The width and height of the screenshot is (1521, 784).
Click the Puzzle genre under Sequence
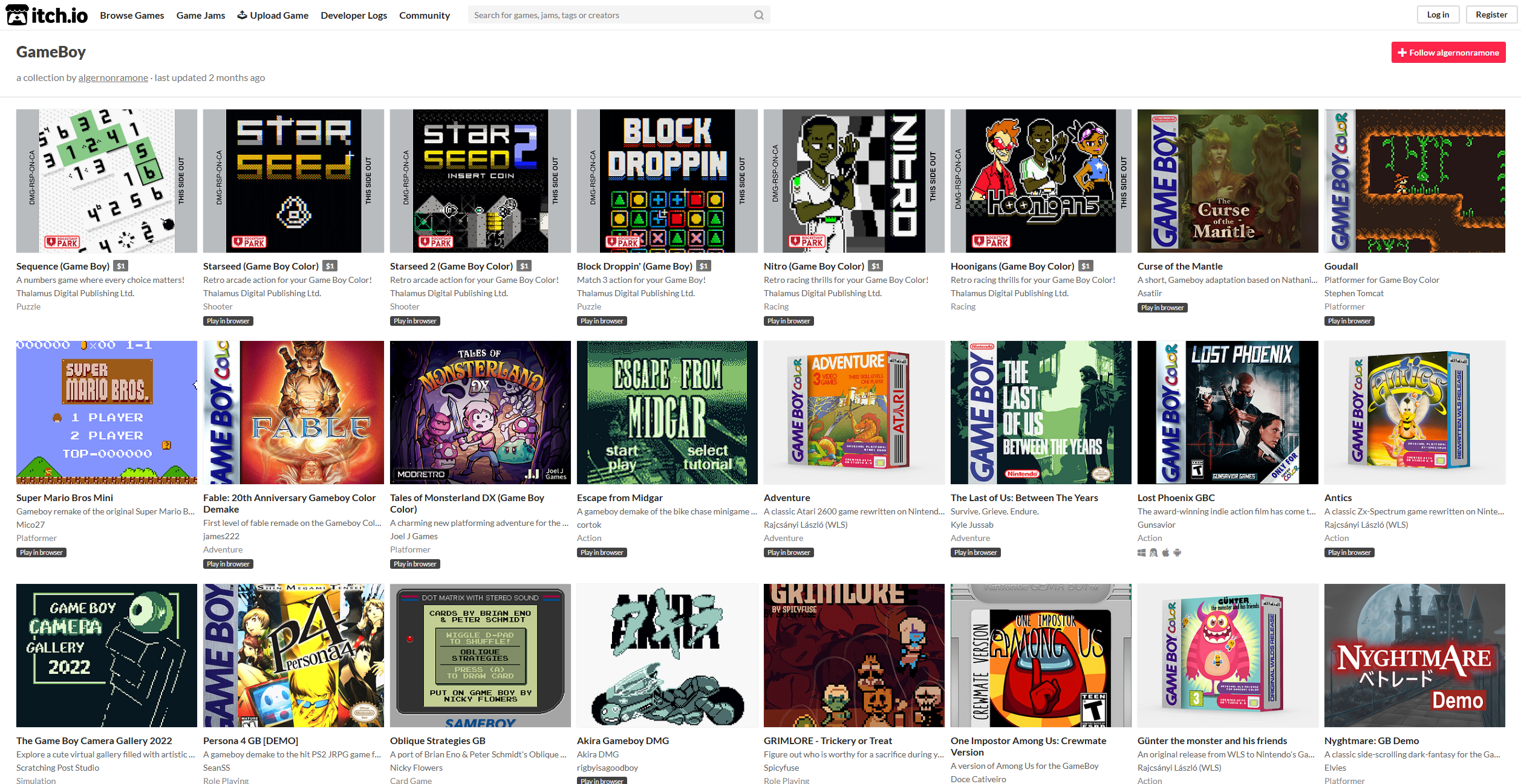[x=28, y=306]
